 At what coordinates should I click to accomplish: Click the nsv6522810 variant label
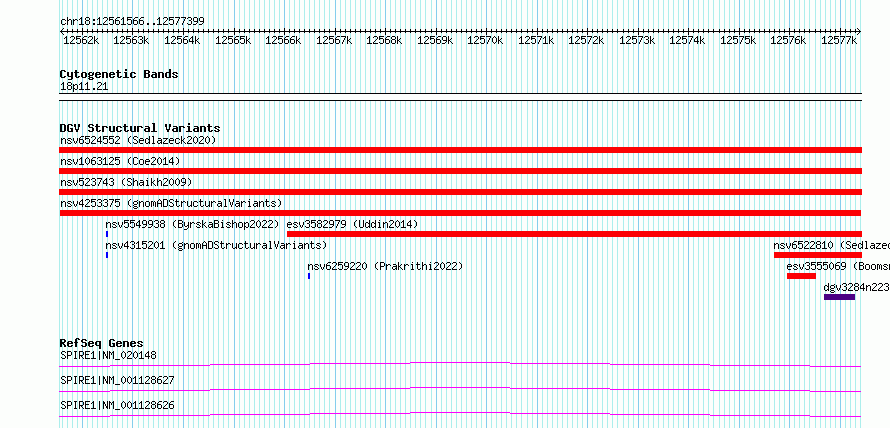832,245
